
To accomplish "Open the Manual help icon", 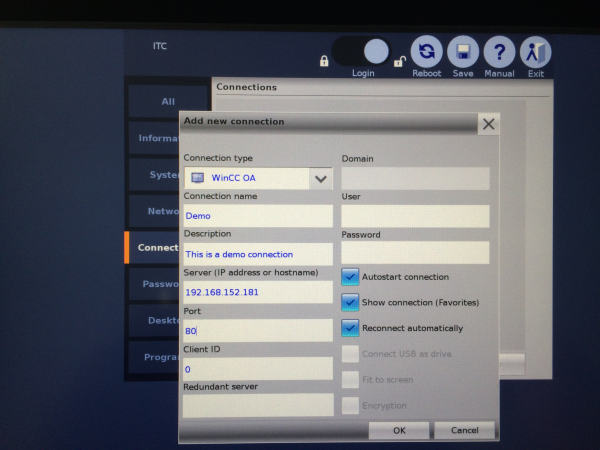I will click(x=499, y=52).
